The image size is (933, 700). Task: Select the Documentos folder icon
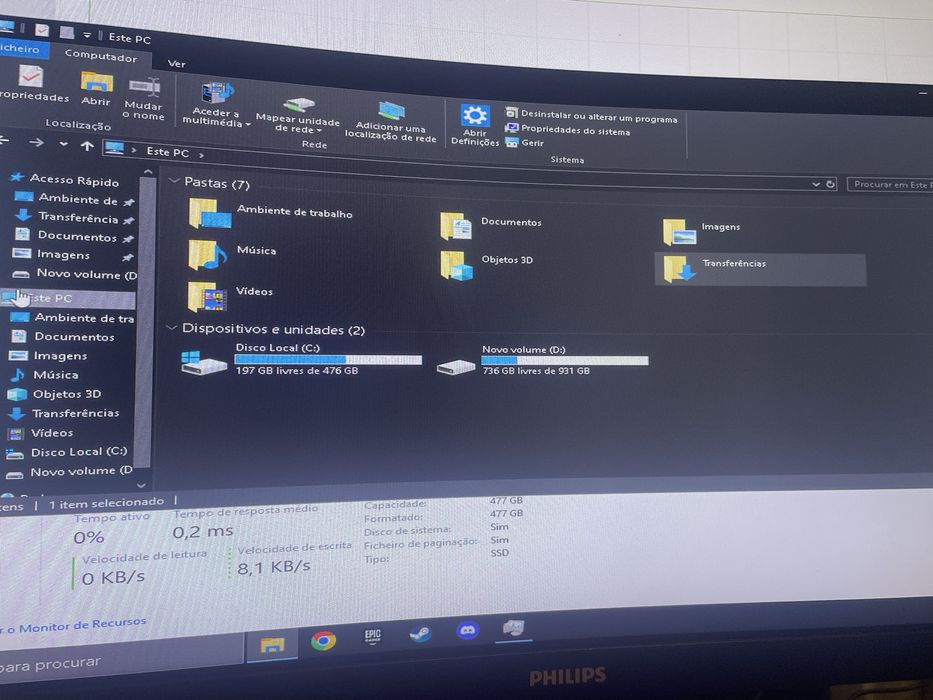[x=456, y=226]
